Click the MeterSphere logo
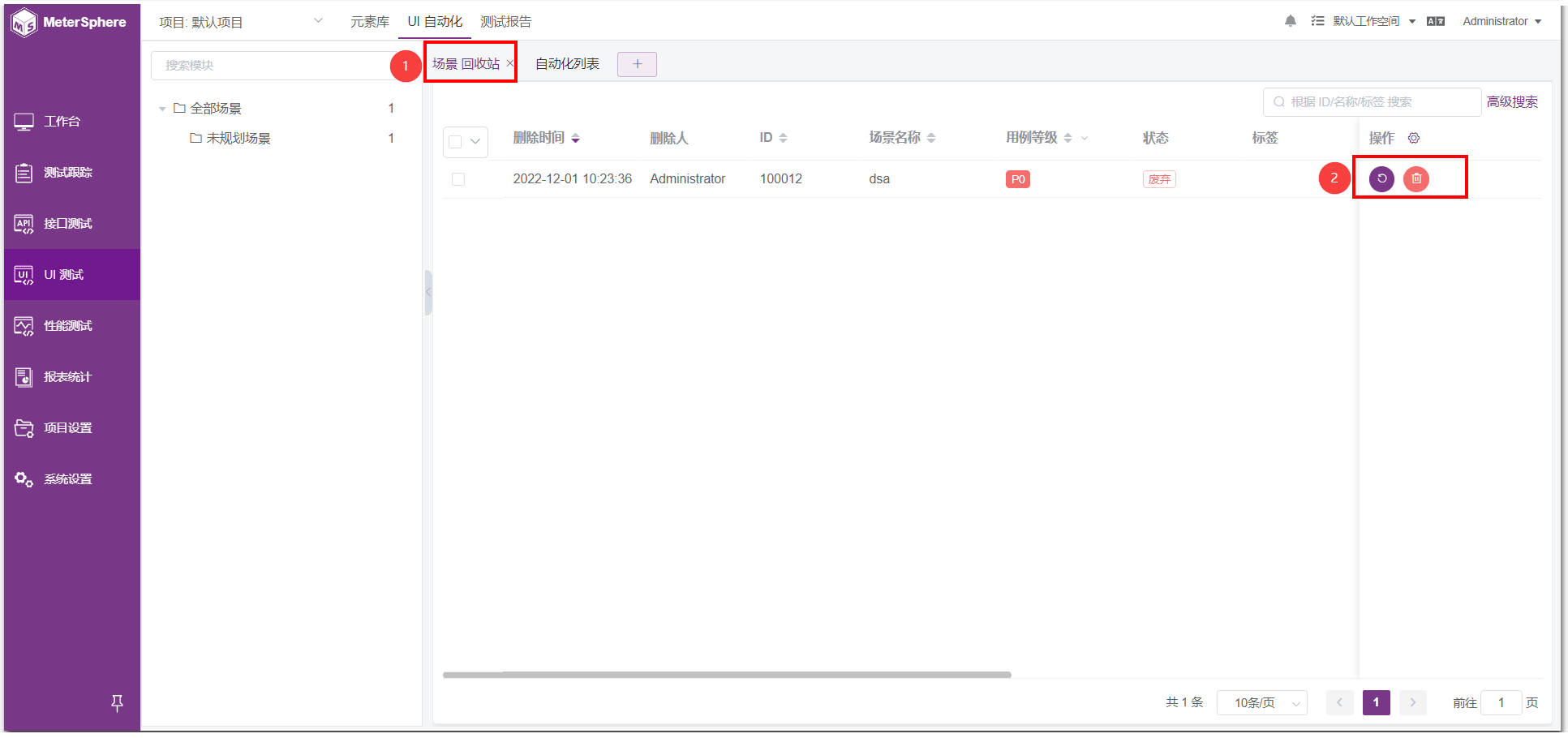Image resolution: width=1568 pixels, height=738 pixels. pos(70,22)
